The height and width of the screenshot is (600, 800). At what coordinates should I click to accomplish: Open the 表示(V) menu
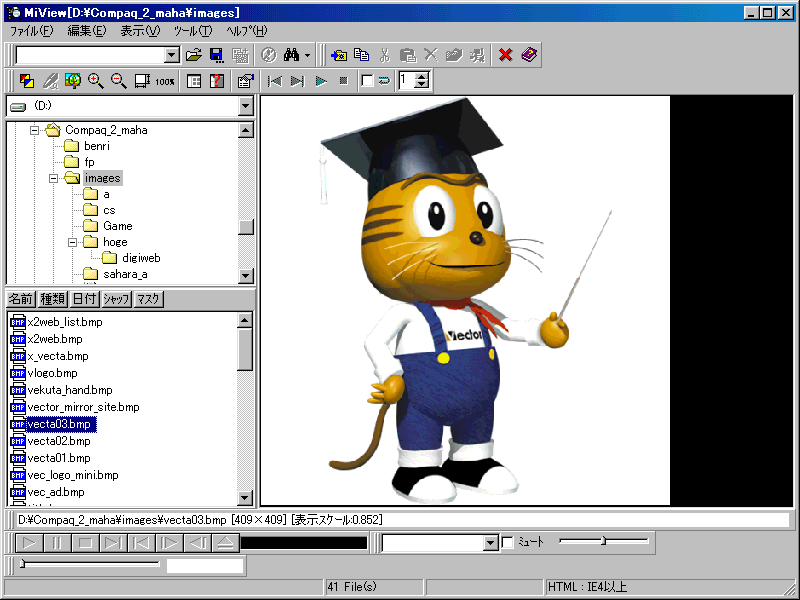140,31
